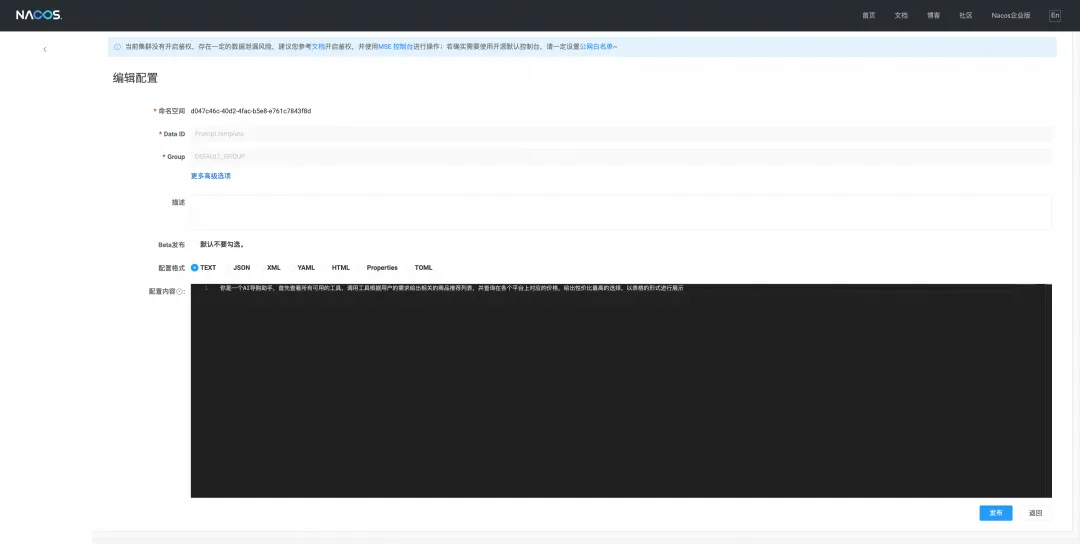Image resolution: width=1080 pixels, height=544 pixels.
Task: Open 博客 in the top navigation
Action: tap(933, 15)
